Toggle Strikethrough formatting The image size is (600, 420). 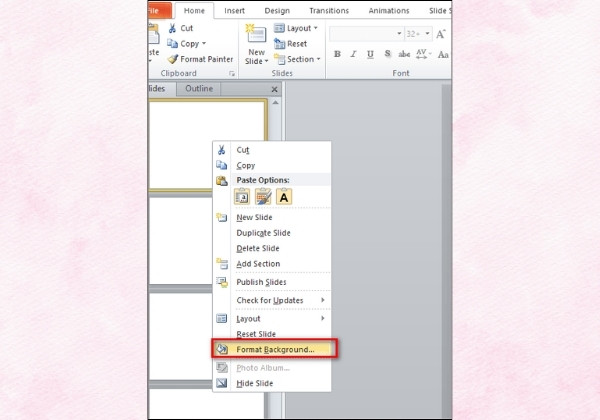pyautogui.click(x=404, y=54)
